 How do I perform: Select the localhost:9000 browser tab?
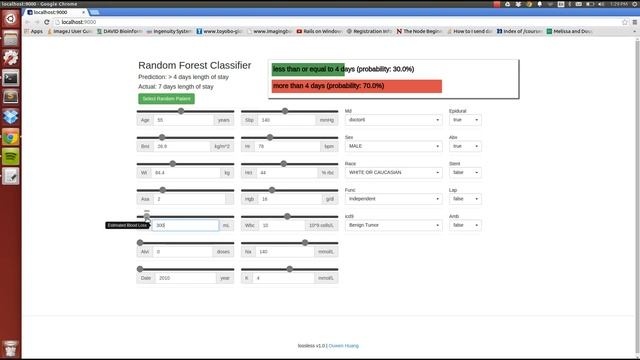(56, 12)
